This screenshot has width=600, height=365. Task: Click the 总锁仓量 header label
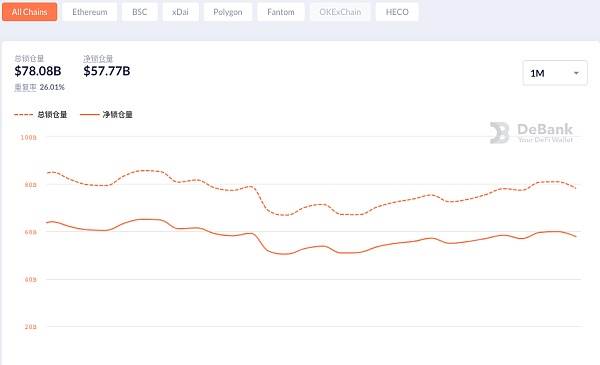[29, 59]
